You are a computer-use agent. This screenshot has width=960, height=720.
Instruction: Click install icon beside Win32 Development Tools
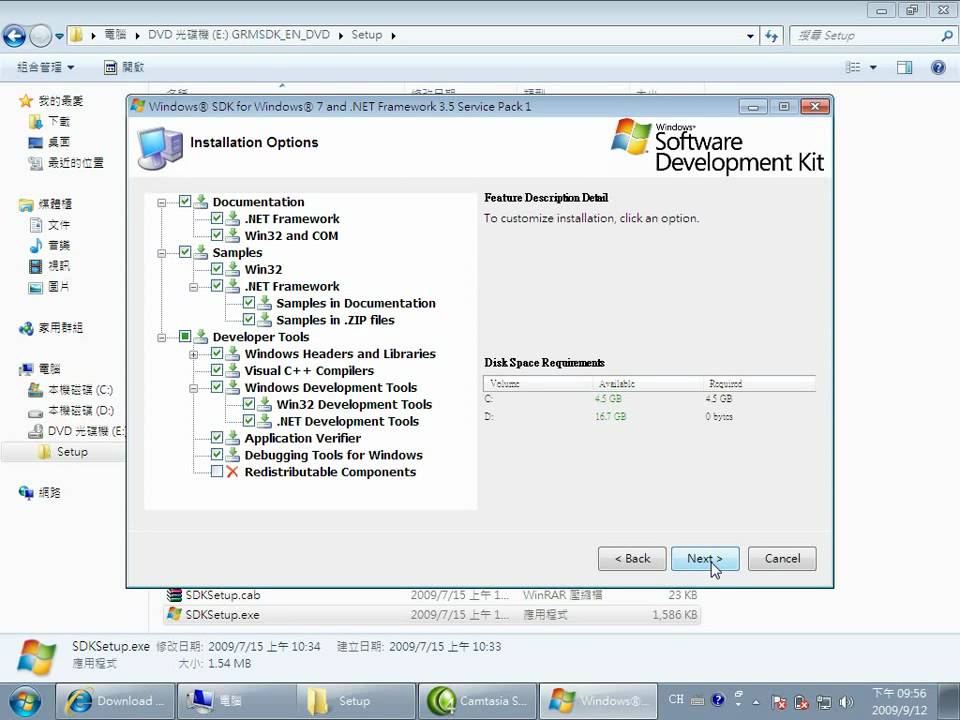pyautogui.click(x=264, y=403)
